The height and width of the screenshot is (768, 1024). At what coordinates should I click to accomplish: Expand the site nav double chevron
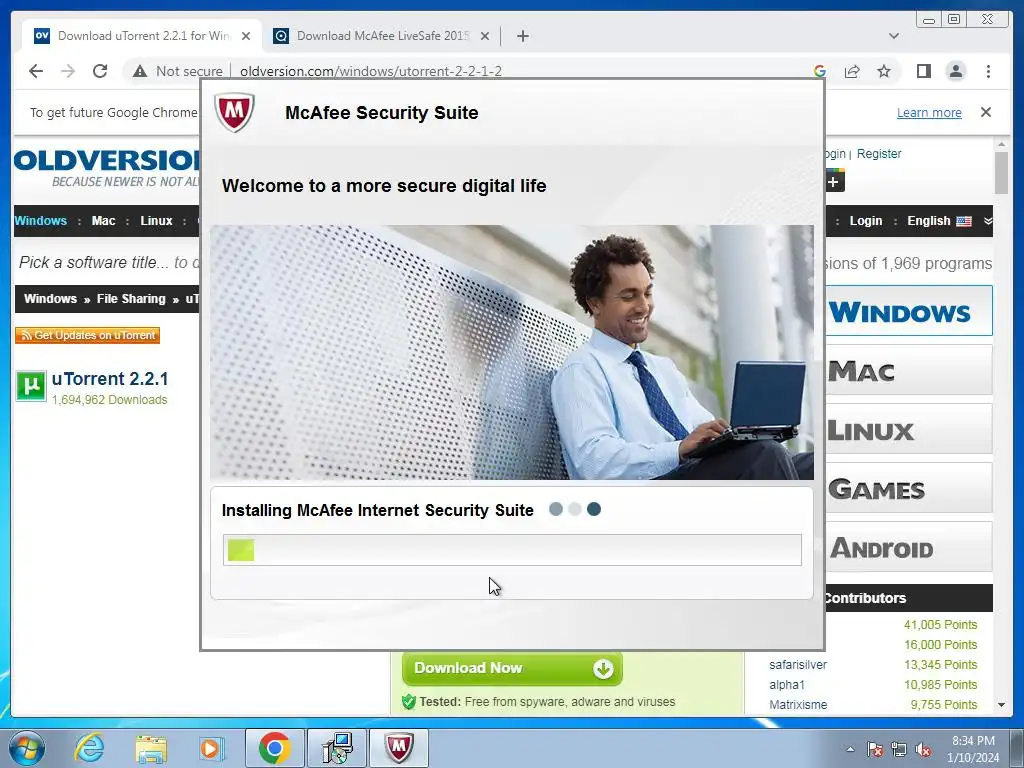(x=987, y=221)
